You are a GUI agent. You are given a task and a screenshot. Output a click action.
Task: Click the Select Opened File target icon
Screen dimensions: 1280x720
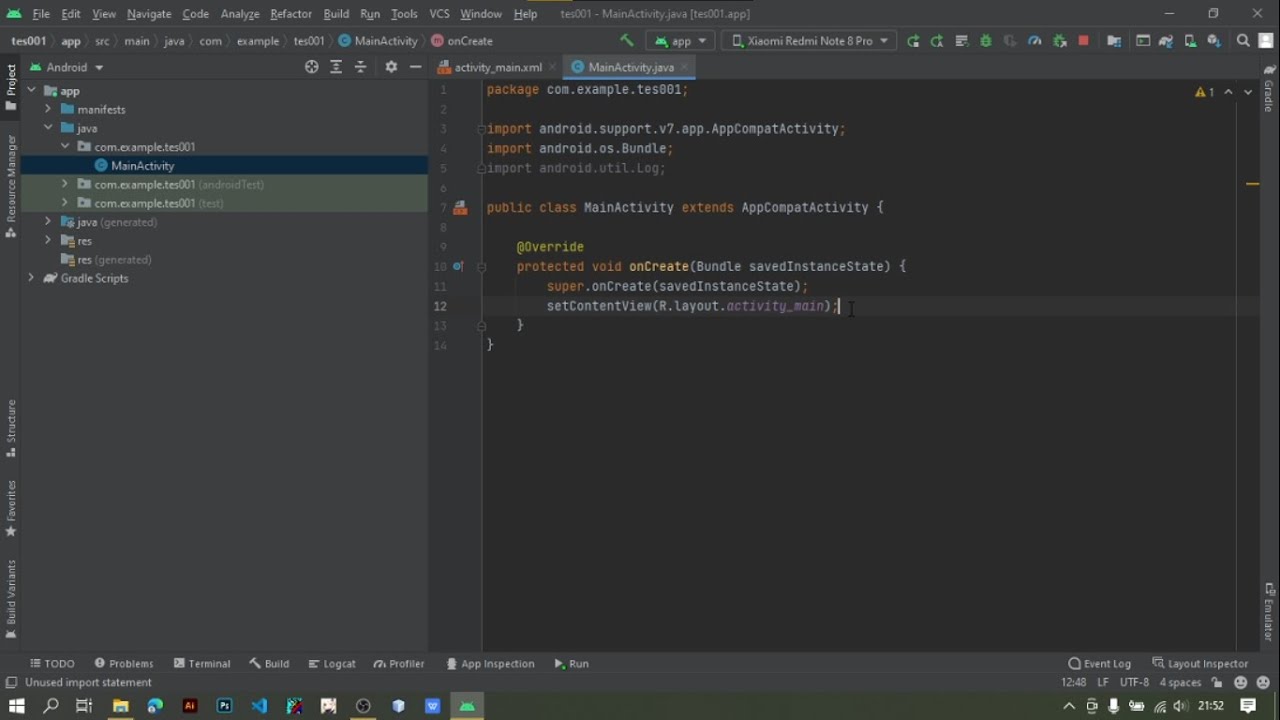(312, 67)
